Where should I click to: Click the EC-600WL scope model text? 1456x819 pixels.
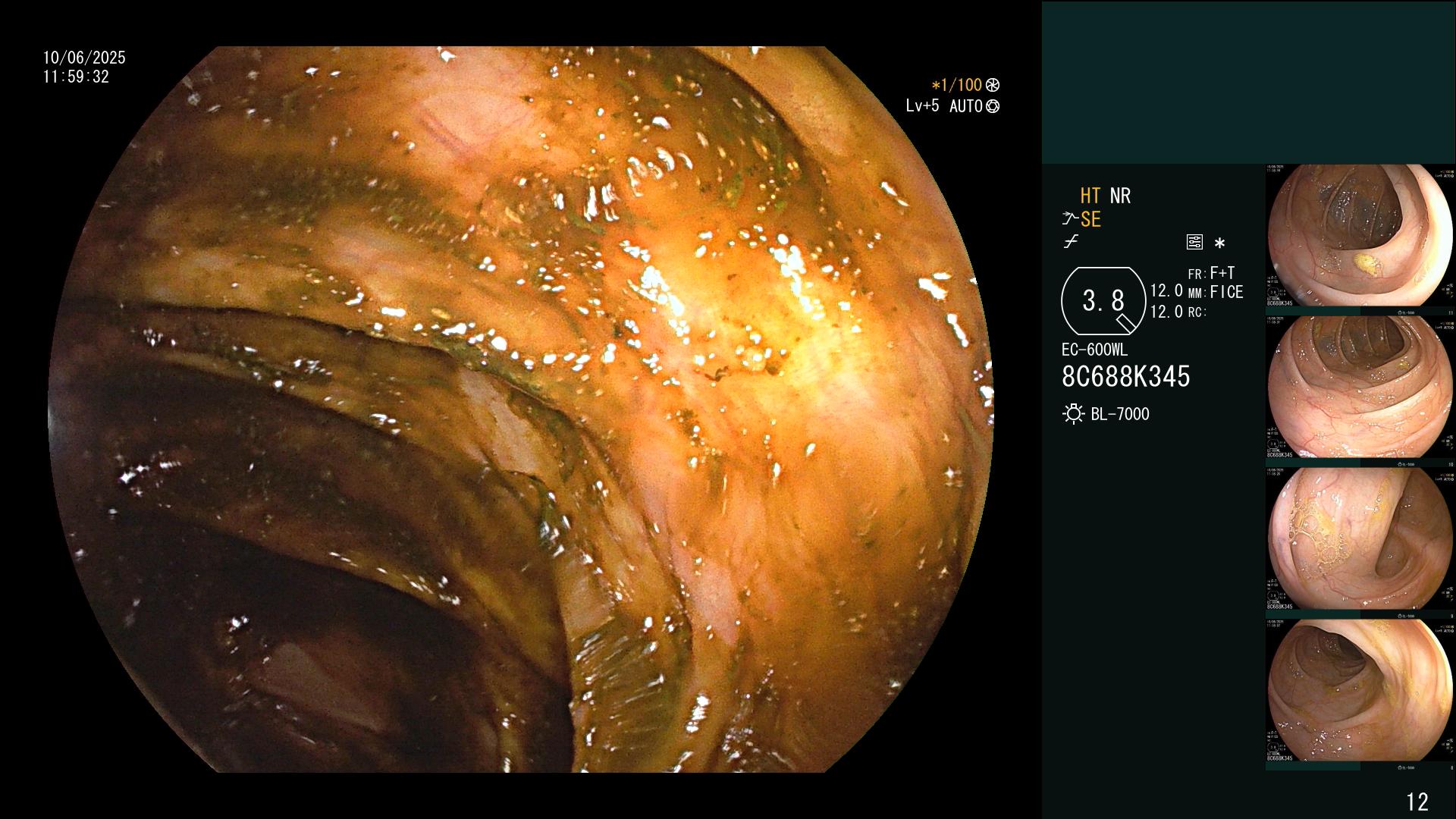coord(1094,350)
